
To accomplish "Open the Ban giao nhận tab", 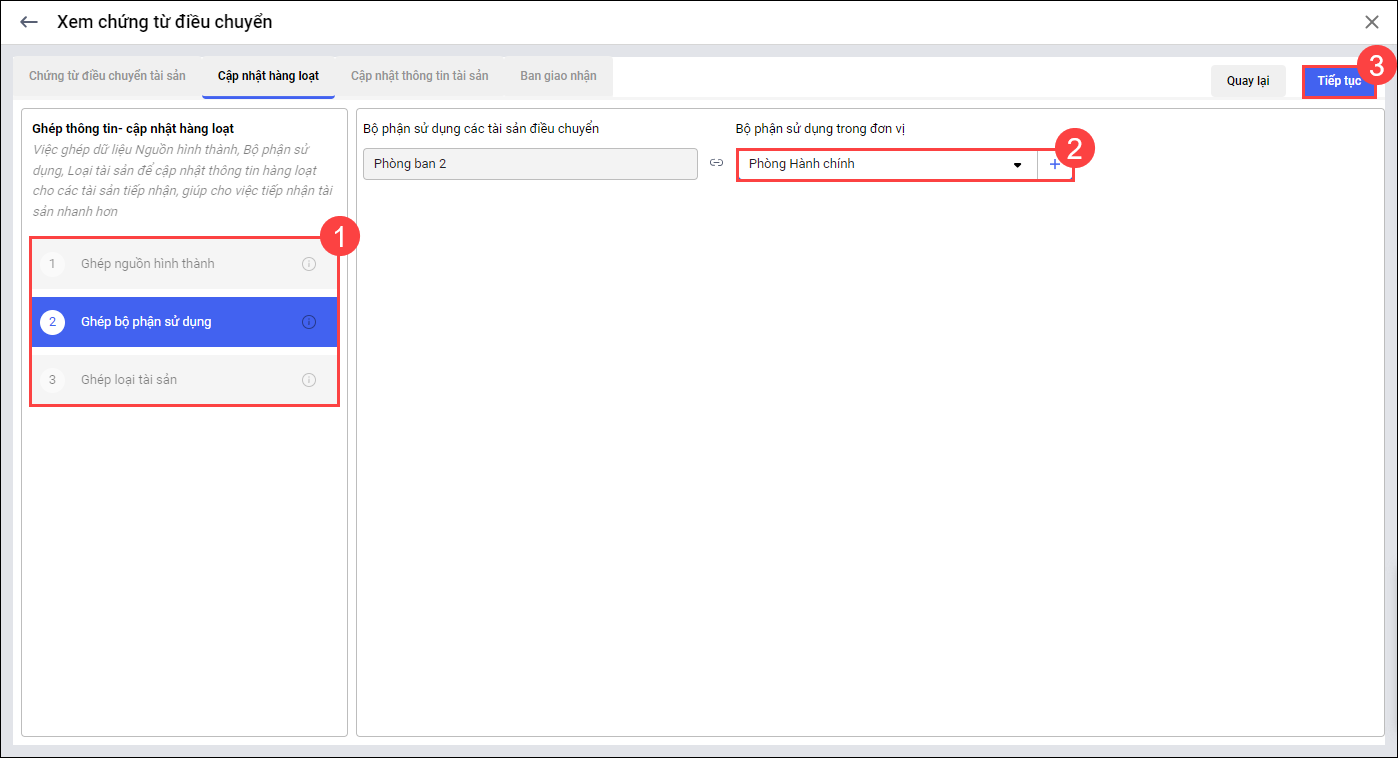I will pos(558,76).
